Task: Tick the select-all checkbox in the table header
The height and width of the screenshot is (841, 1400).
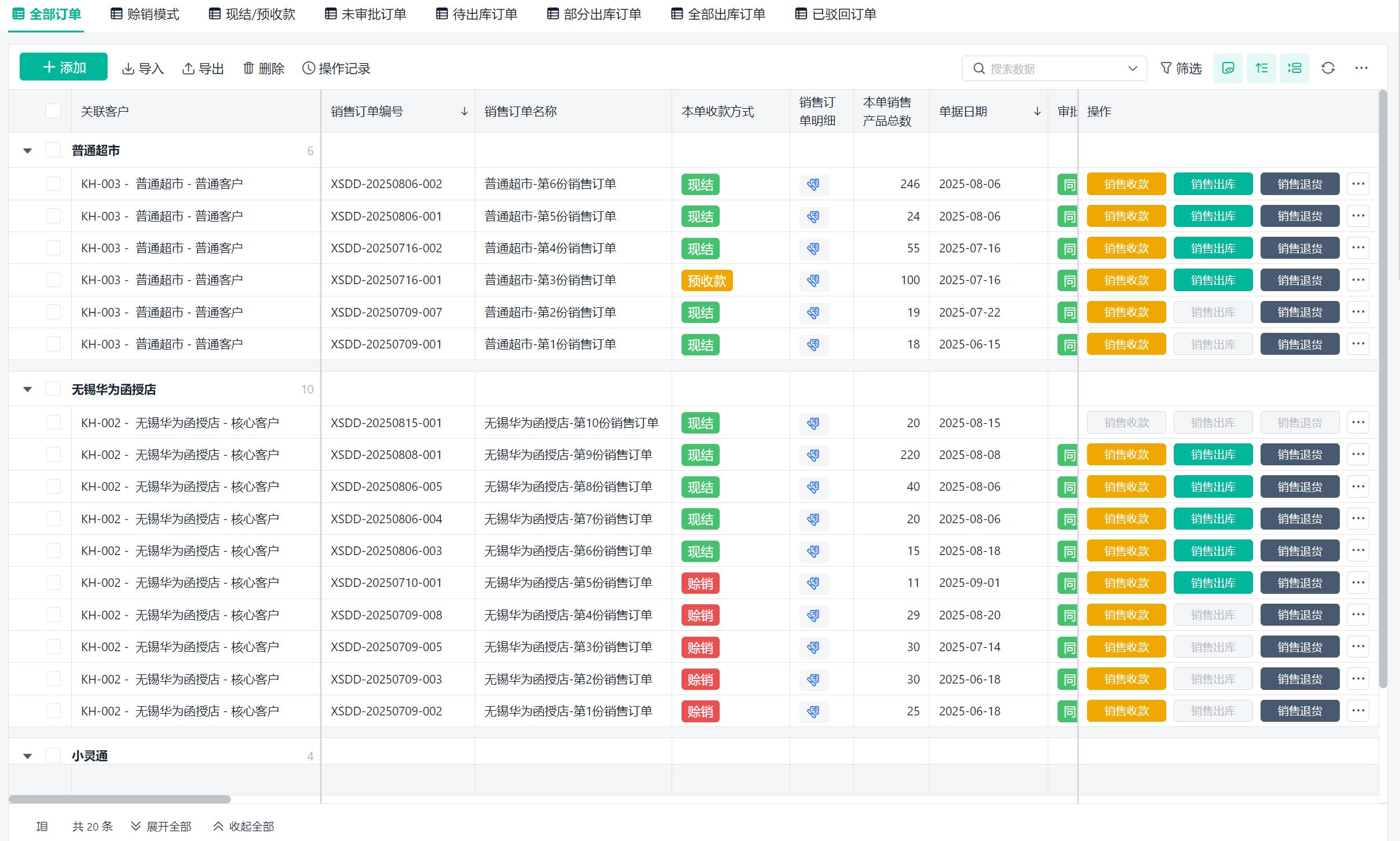Action: click(53, 111)
